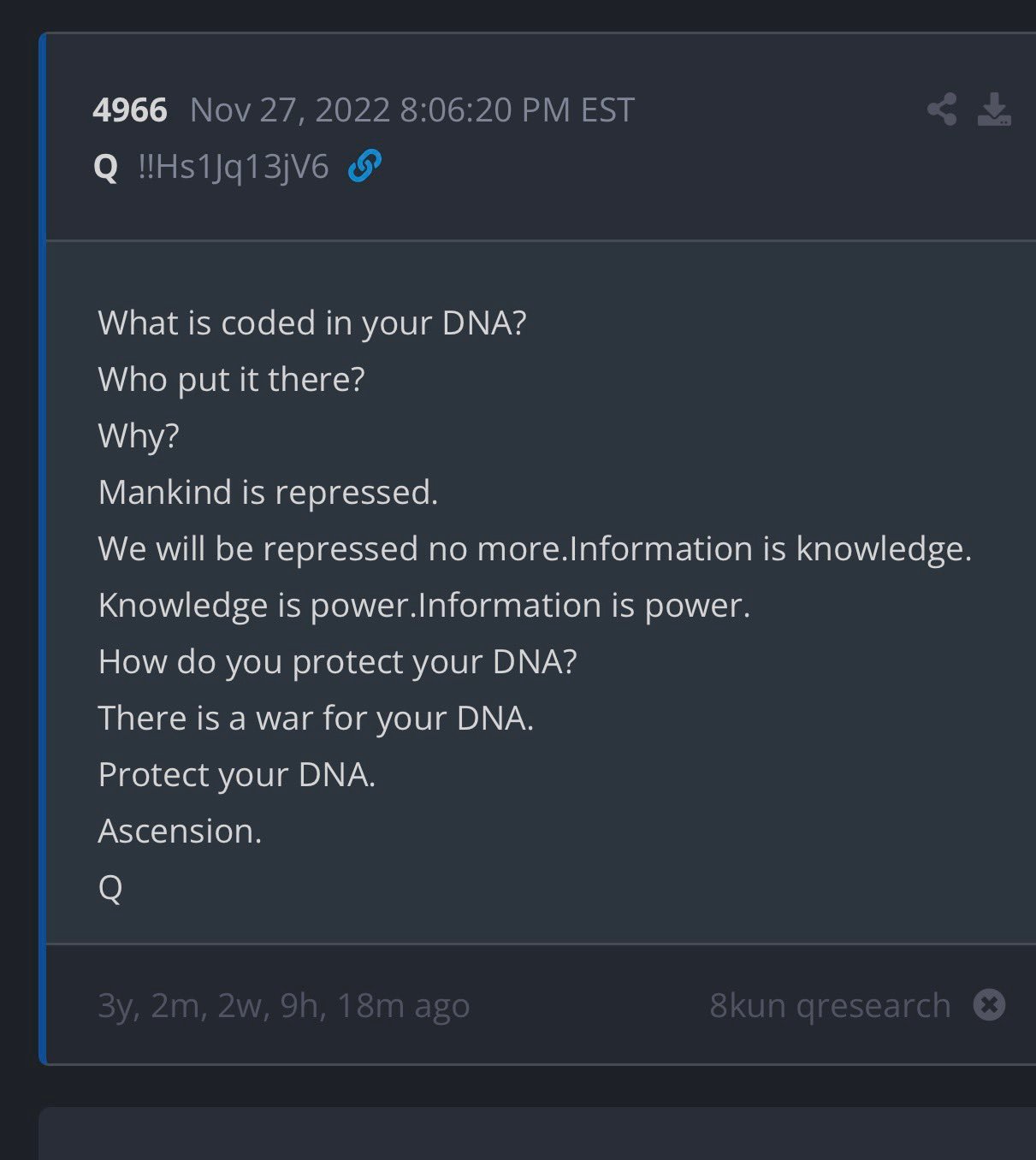Select the tripcode !!Hs1Jq13jV6

click(x=234, y=167)
